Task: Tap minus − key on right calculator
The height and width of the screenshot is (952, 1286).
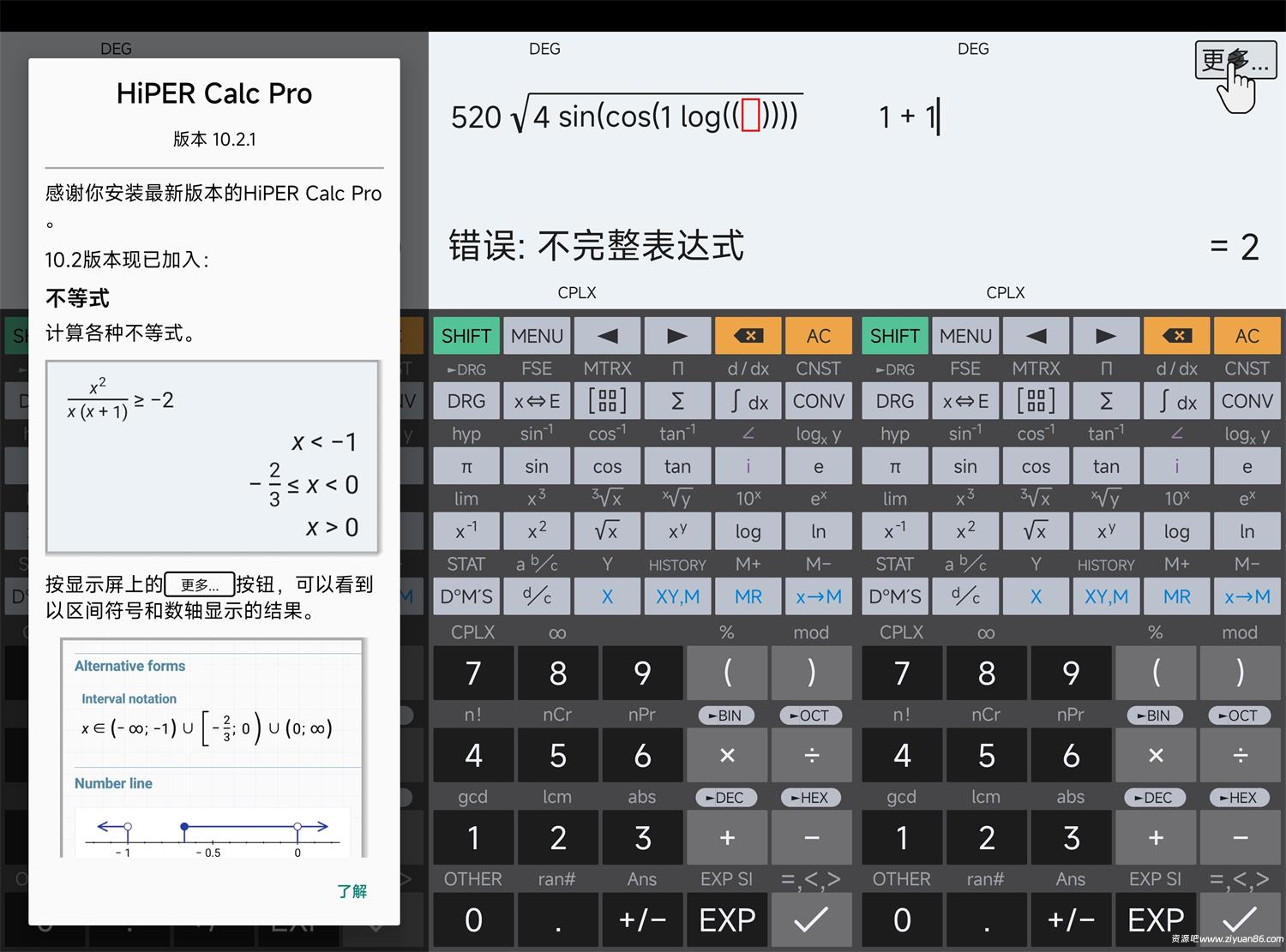Action: tap(1241, 838)
